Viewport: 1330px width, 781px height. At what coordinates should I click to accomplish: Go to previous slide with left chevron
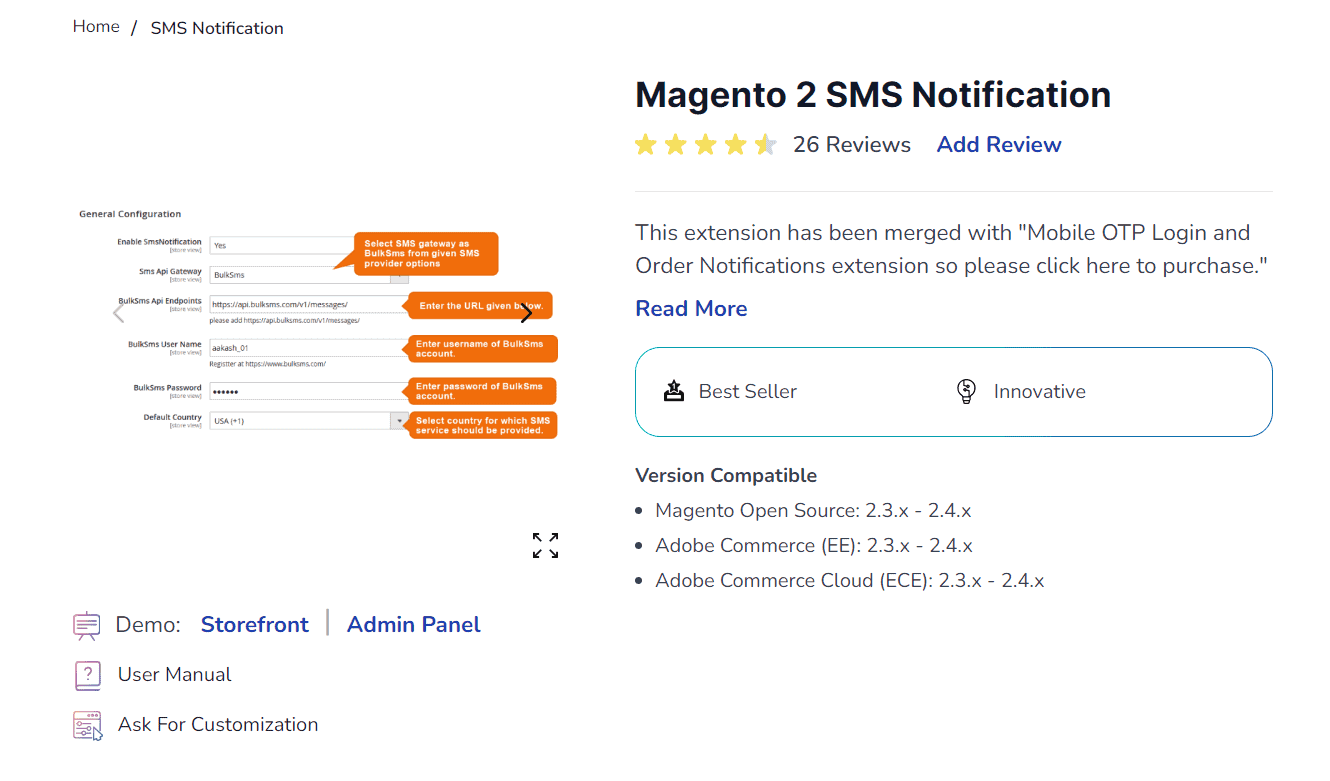tap(117, 312)
